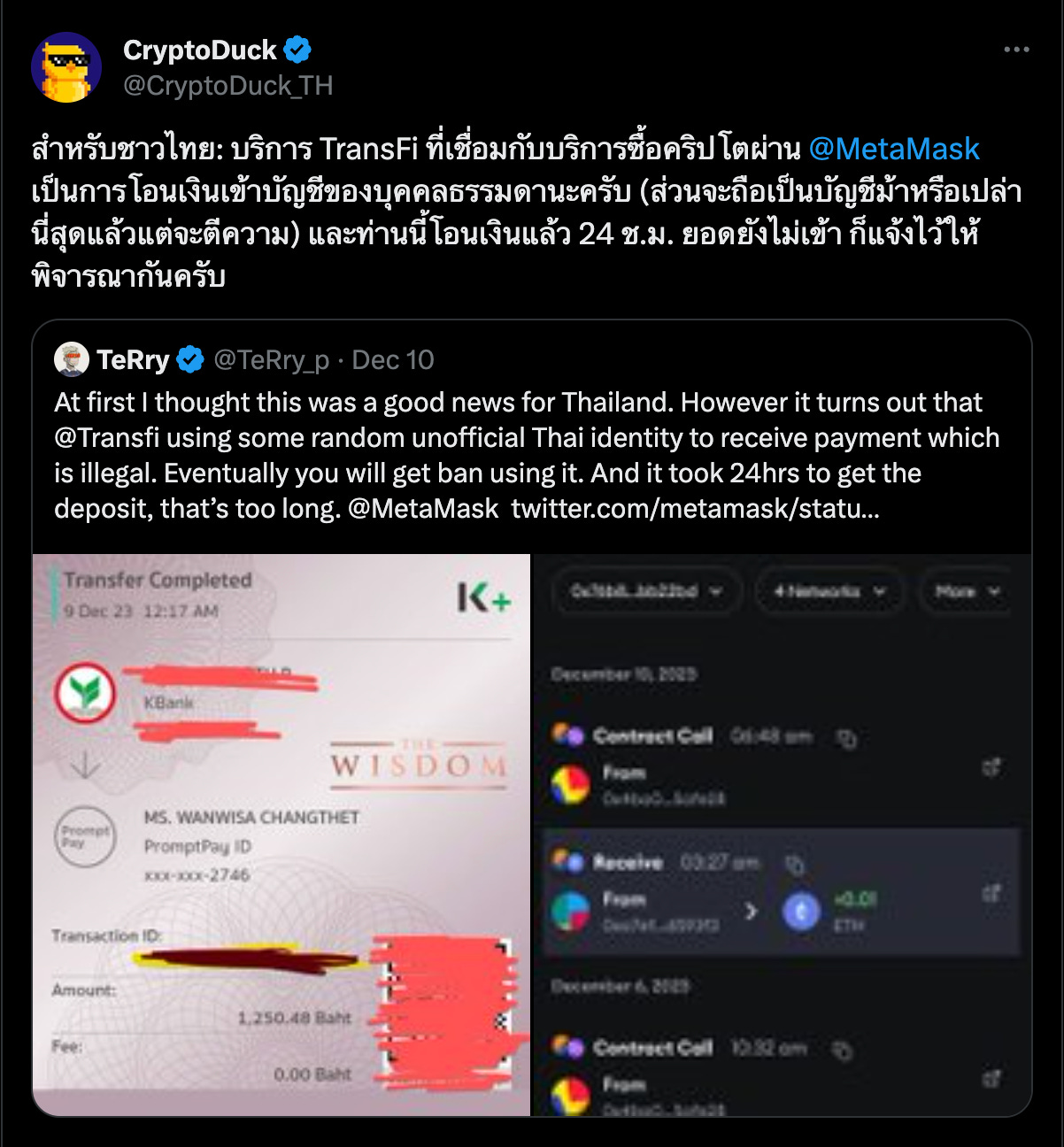This screenshot has width=1064, height=1147.
Task: Click the quoted tweet text by TeRry
Action: pos(527,455)
